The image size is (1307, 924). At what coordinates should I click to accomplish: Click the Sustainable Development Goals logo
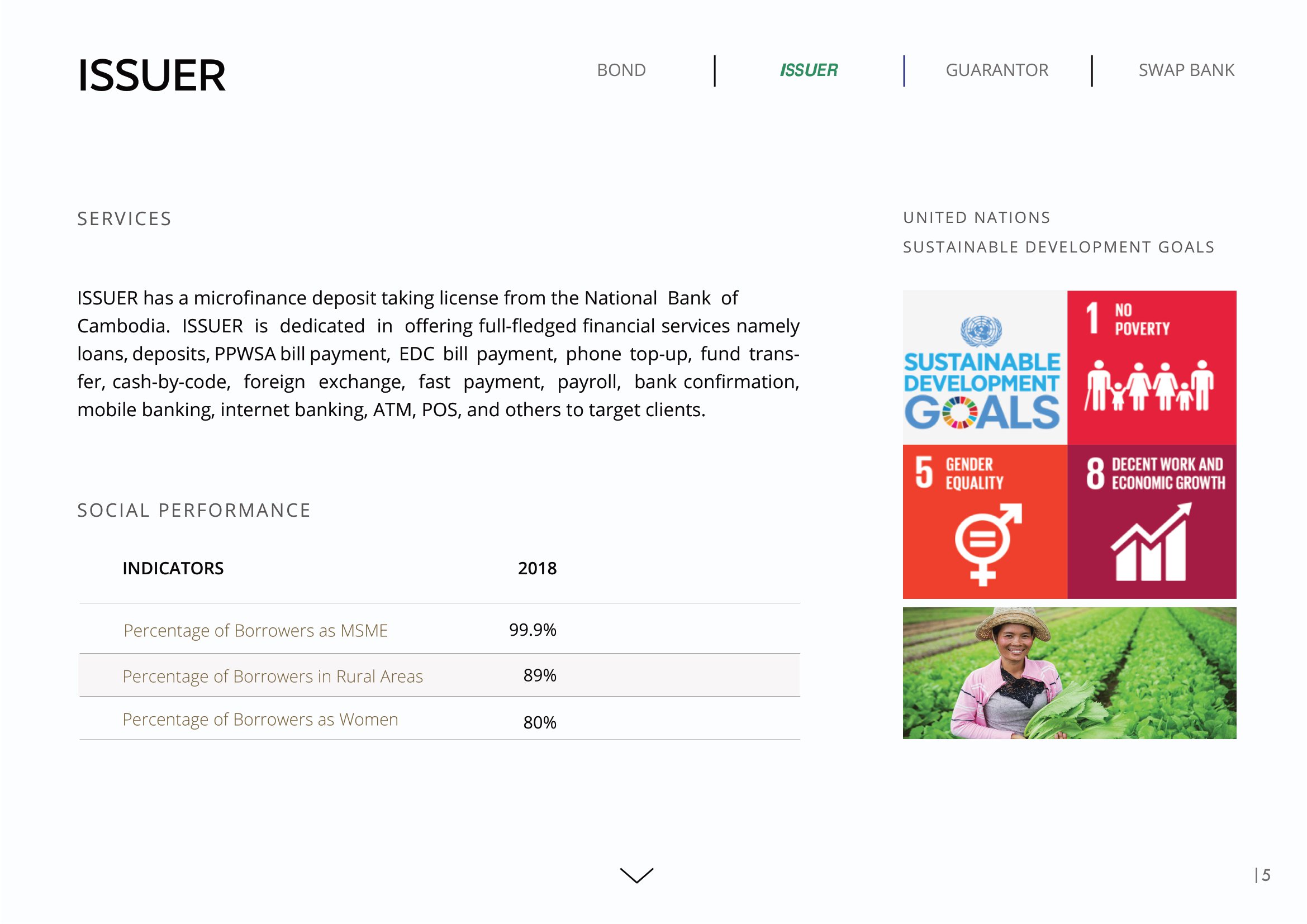point(982,373)
